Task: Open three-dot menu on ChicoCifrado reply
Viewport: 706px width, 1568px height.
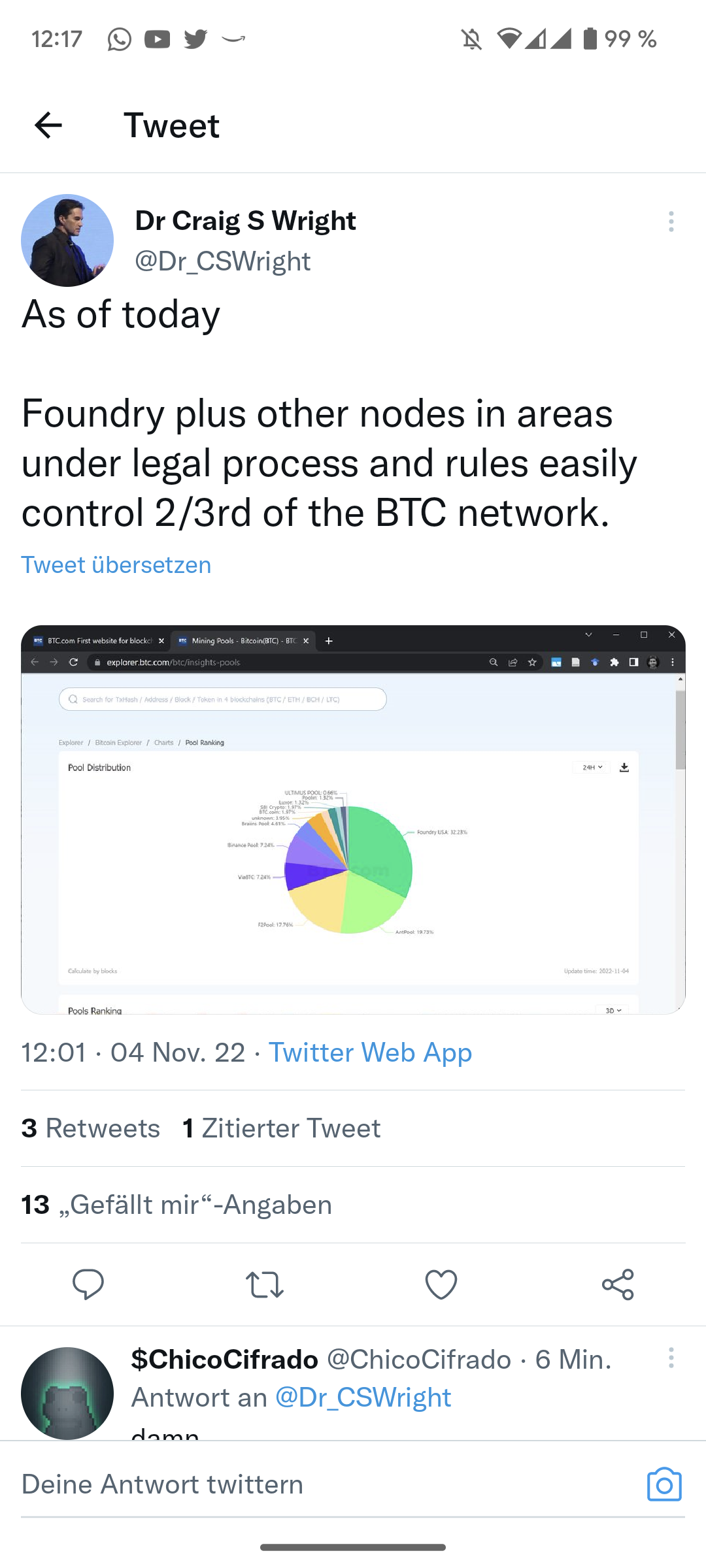Action: pyautogui.click(x=671, y=1358)
